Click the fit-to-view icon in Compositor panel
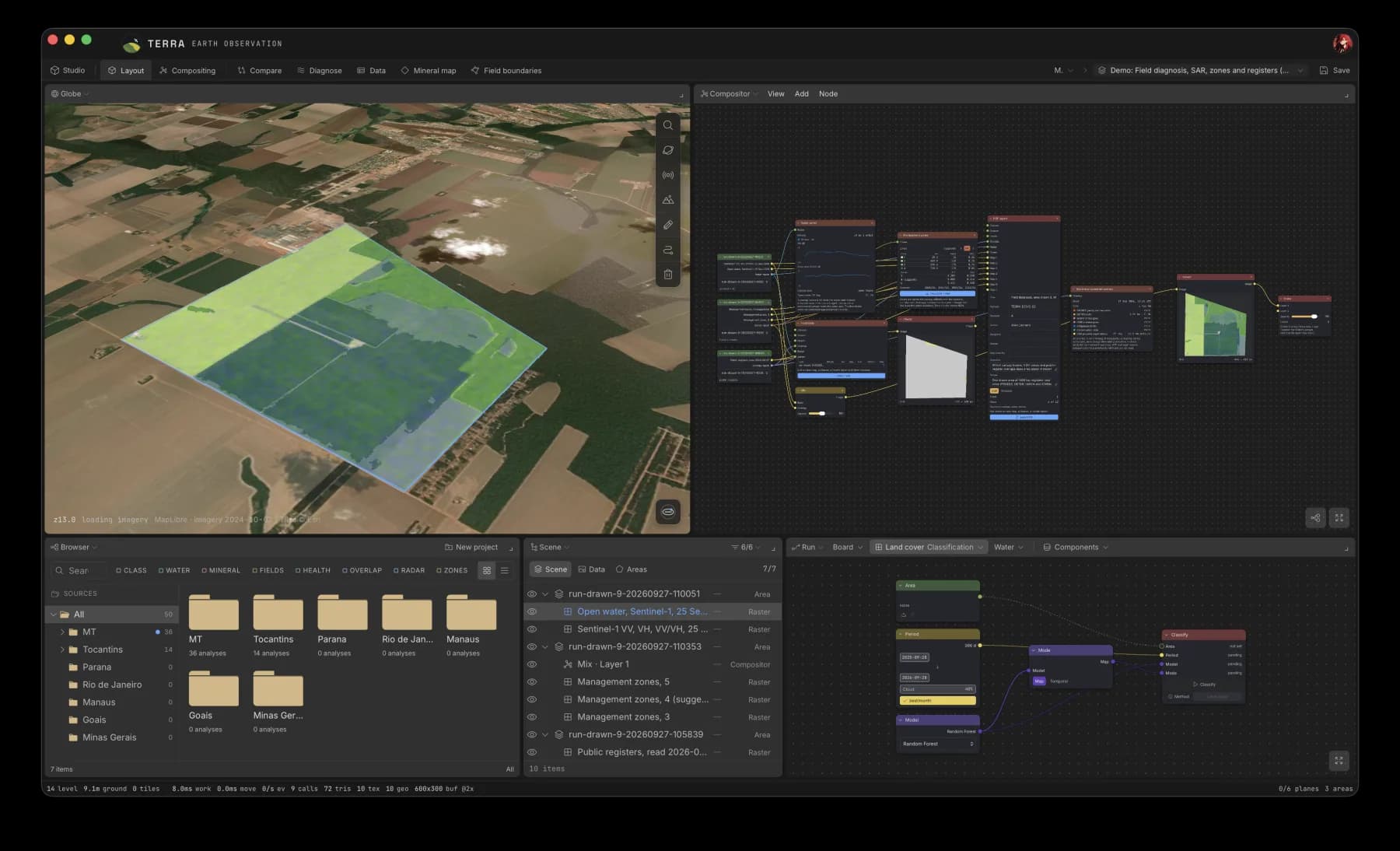 point(1339,518)
